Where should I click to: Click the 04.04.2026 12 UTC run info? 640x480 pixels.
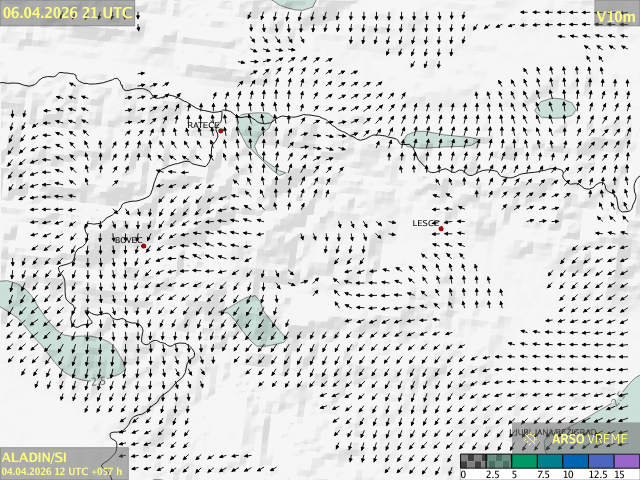(62, 471)
